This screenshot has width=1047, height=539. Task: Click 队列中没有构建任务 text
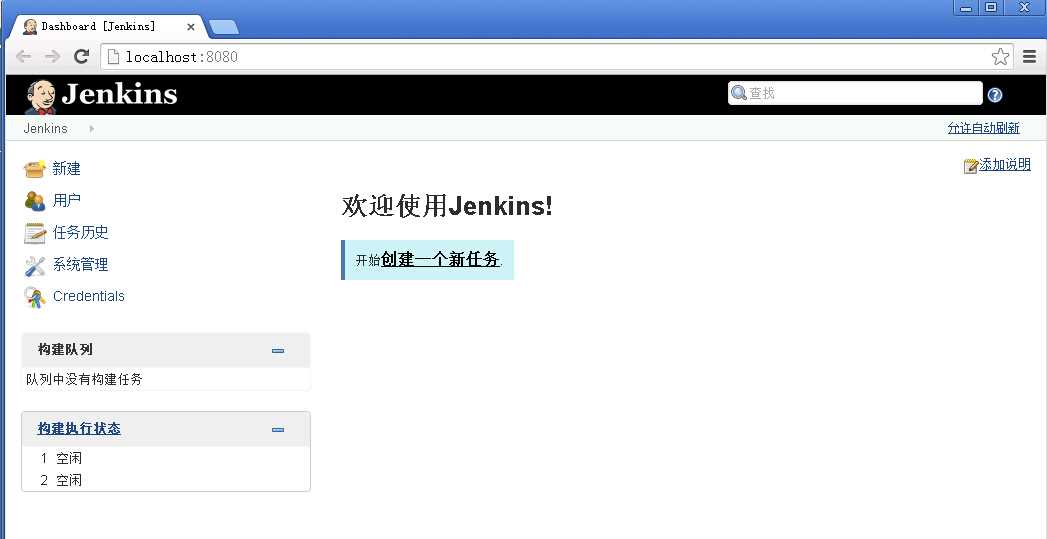pos(84,379)
